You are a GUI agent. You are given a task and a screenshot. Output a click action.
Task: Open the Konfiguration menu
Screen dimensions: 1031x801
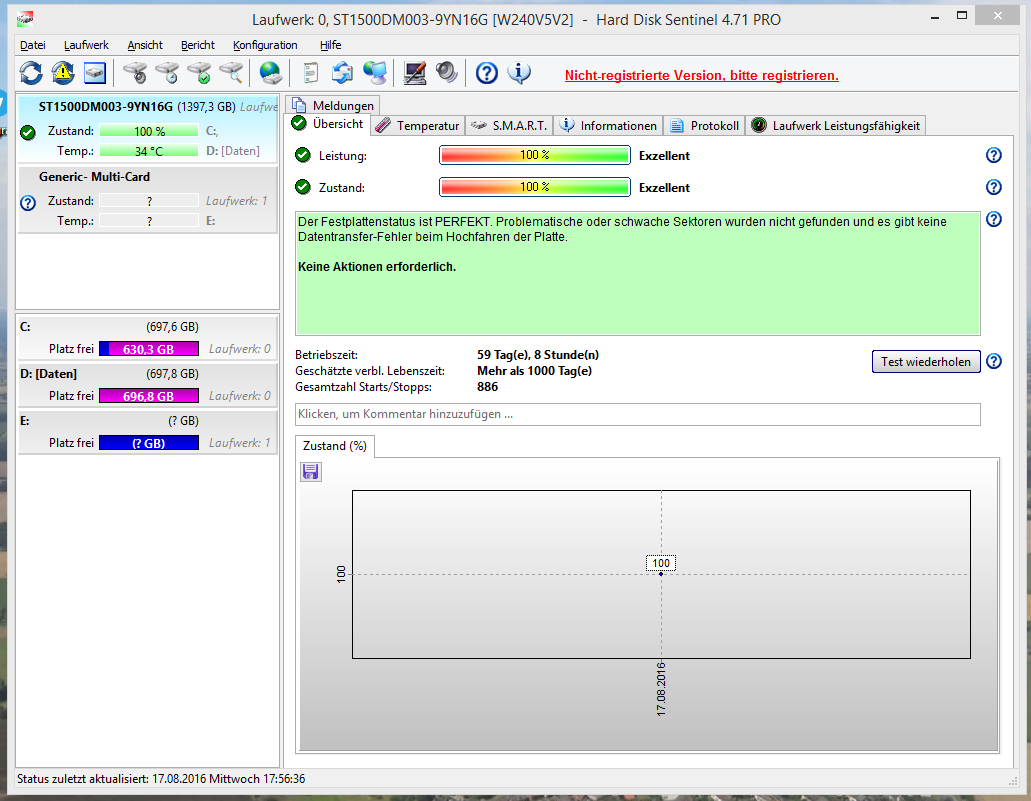tap(265, 45)
